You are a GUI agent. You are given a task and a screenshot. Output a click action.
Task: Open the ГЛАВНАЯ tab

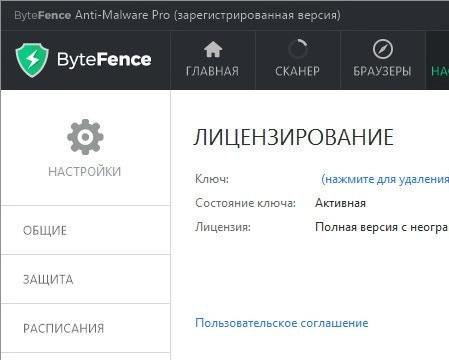click(x=213, y=60)
